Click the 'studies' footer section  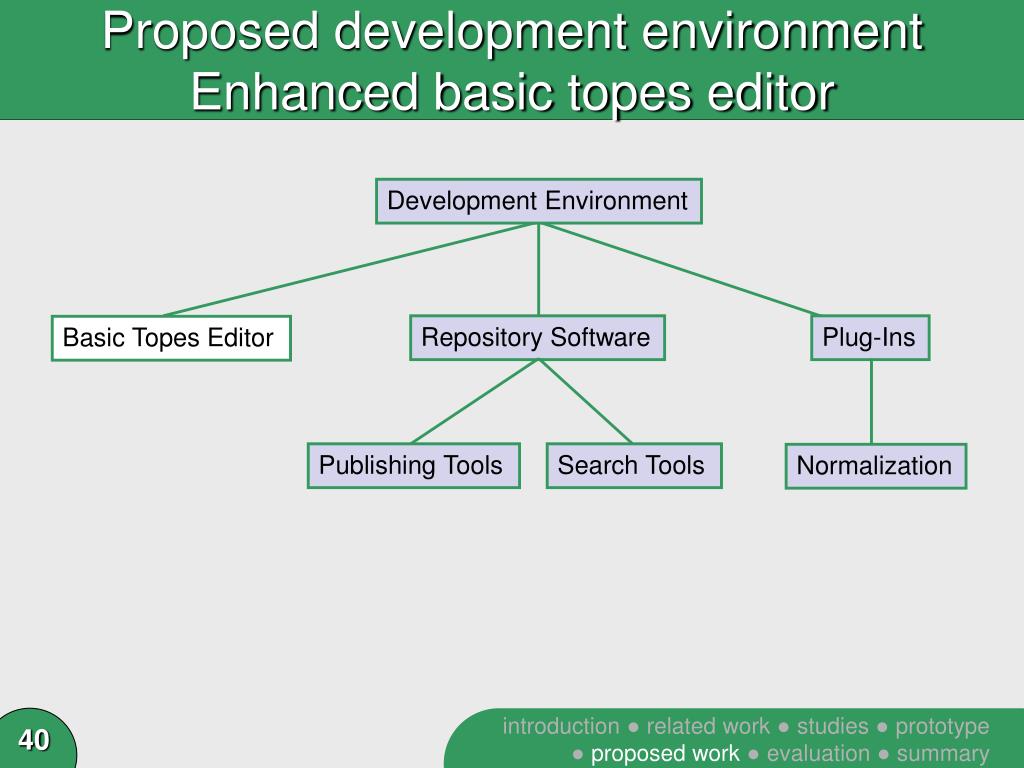pyautogui.click(x=833, y=726)
